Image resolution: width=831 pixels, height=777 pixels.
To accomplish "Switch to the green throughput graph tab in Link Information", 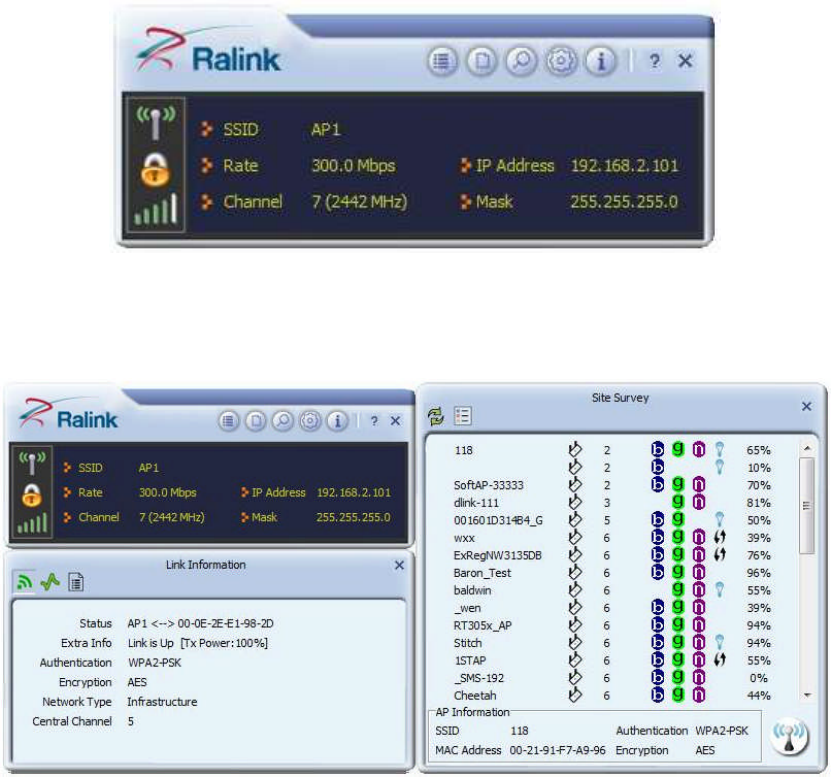I will click(50, 582).
